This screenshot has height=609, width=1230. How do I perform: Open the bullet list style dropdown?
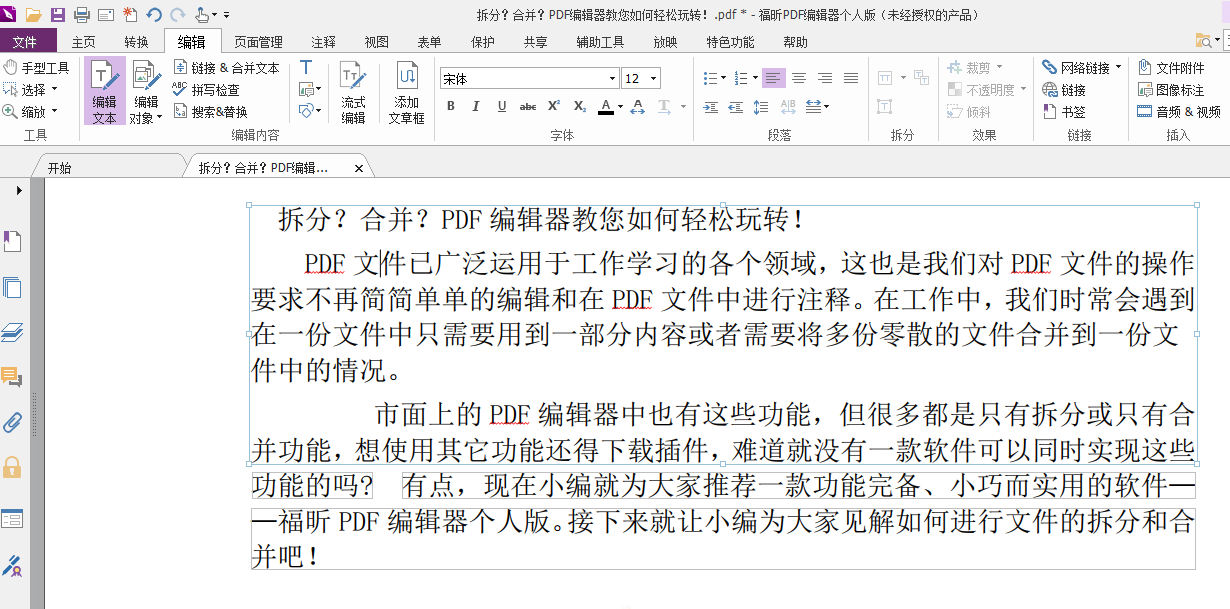724,78
